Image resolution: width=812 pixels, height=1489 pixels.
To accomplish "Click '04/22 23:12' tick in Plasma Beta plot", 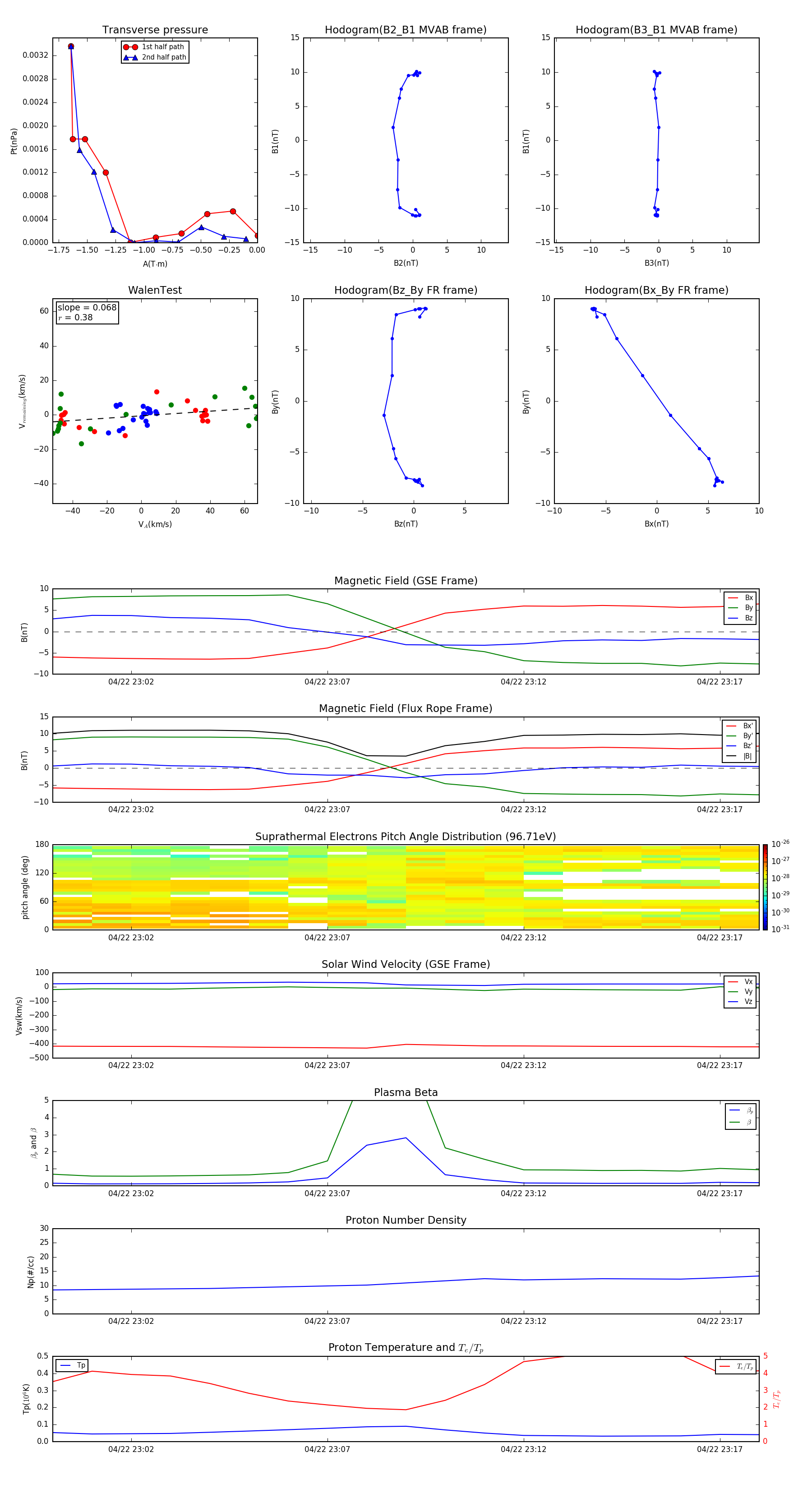I will (x=524, y=1193).
